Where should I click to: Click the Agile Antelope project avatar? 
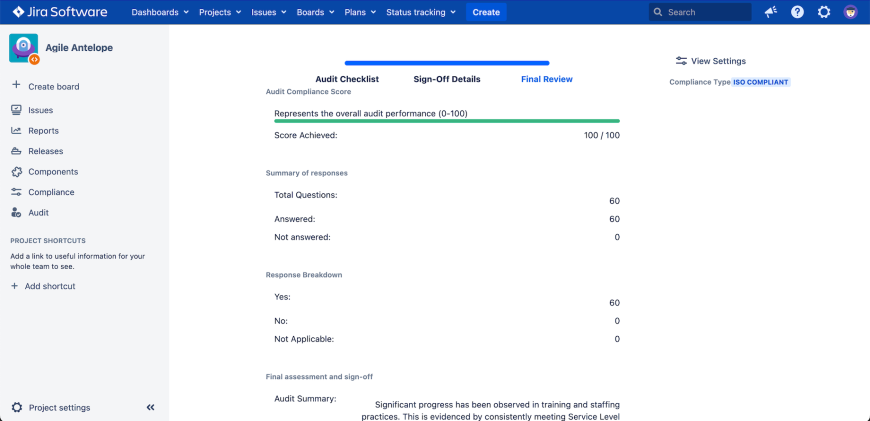point(24,48)
